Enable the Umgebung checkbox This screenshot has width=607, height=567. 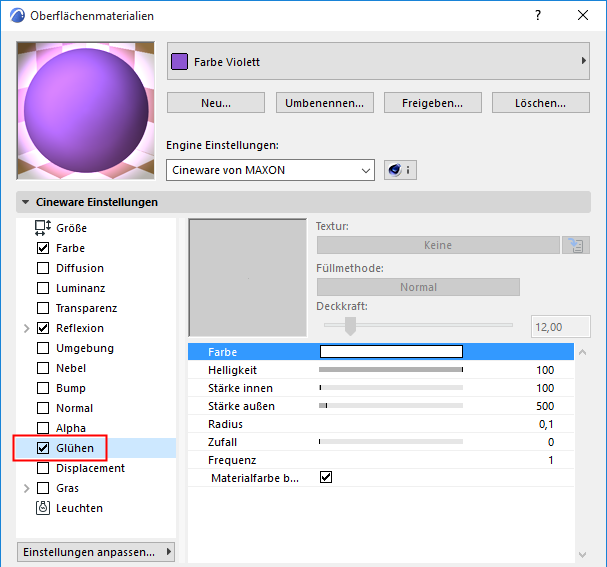43,348
